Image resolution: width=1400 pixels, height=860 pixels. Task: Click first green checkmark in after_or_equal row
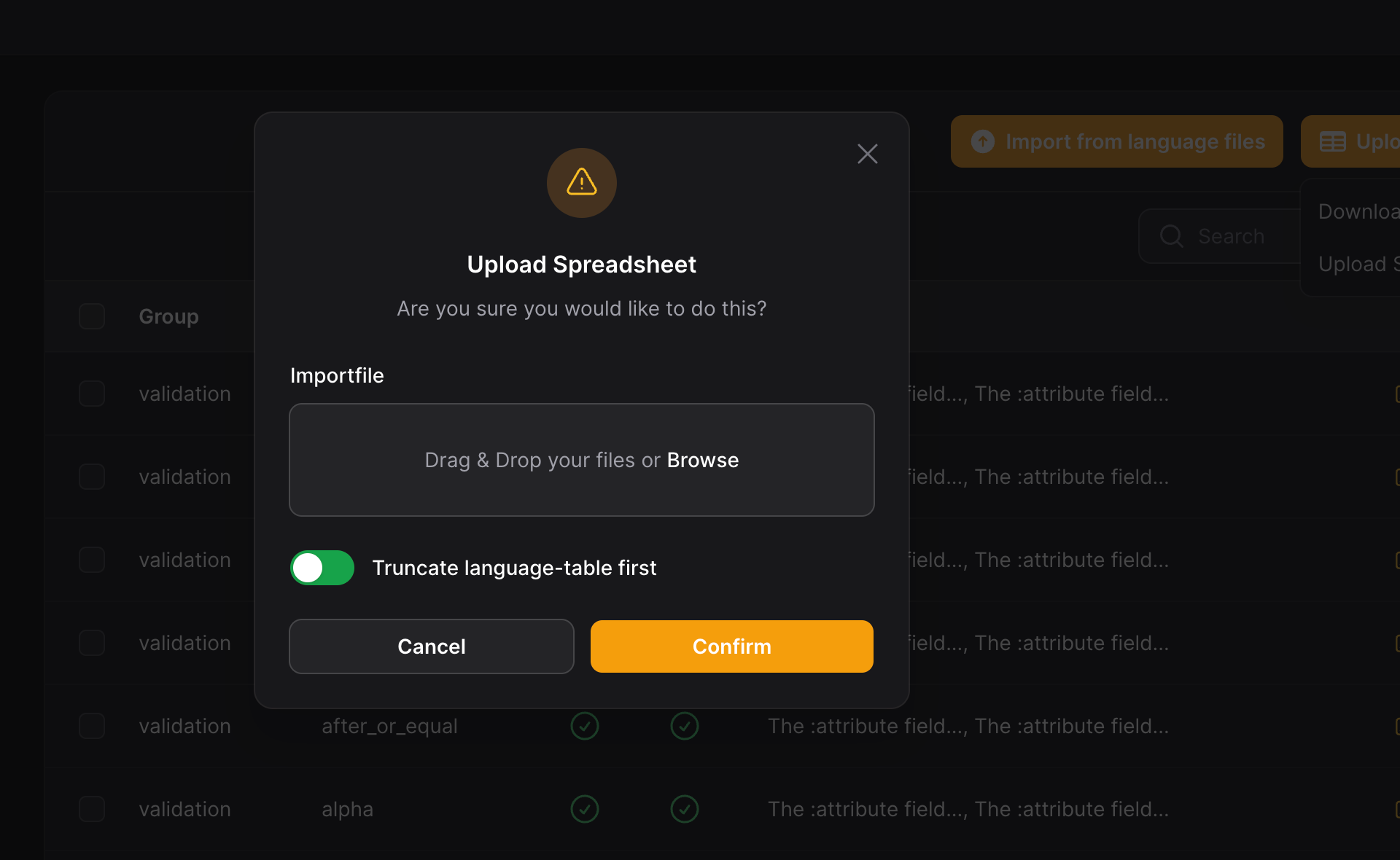pos(585,726)
